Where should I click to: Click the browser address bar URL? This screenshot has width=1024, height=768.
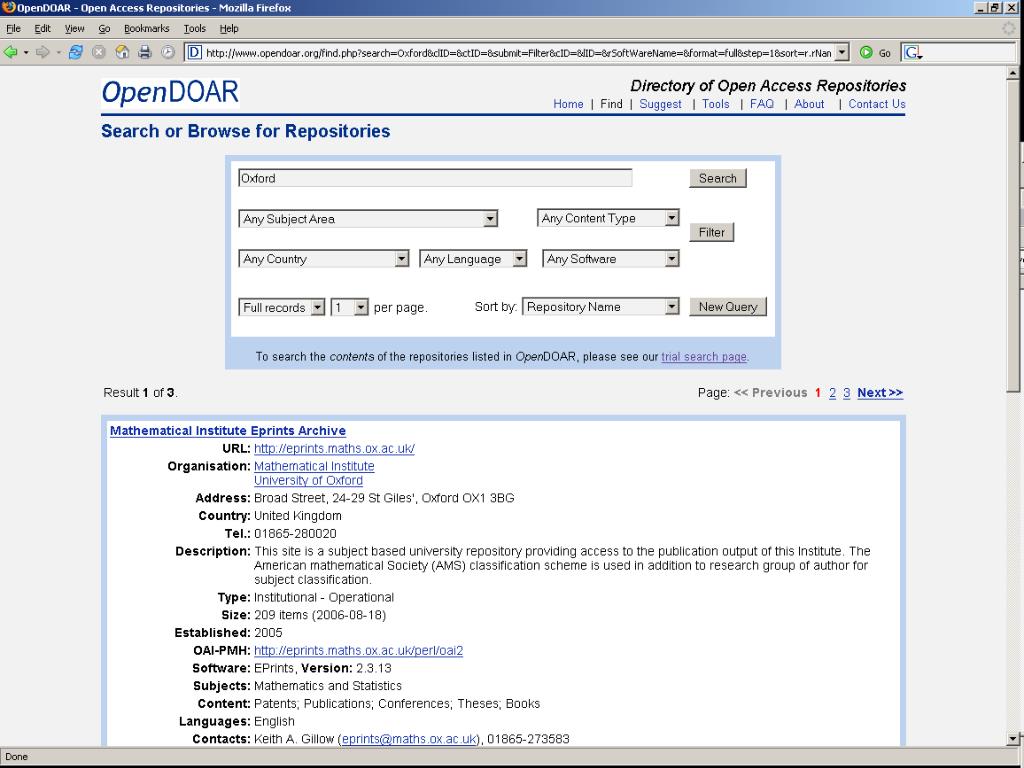(519, 52)
